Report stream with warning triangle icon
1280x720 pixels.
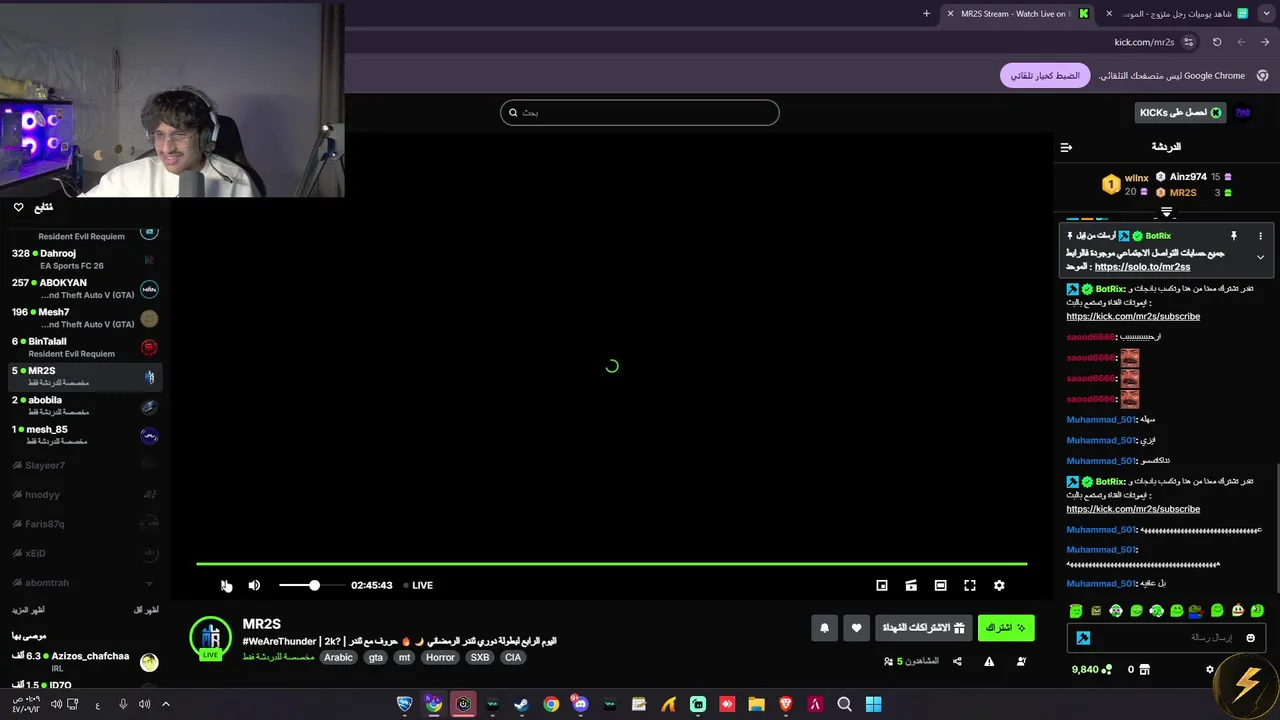pyautogui.click(x=989, y=661)
